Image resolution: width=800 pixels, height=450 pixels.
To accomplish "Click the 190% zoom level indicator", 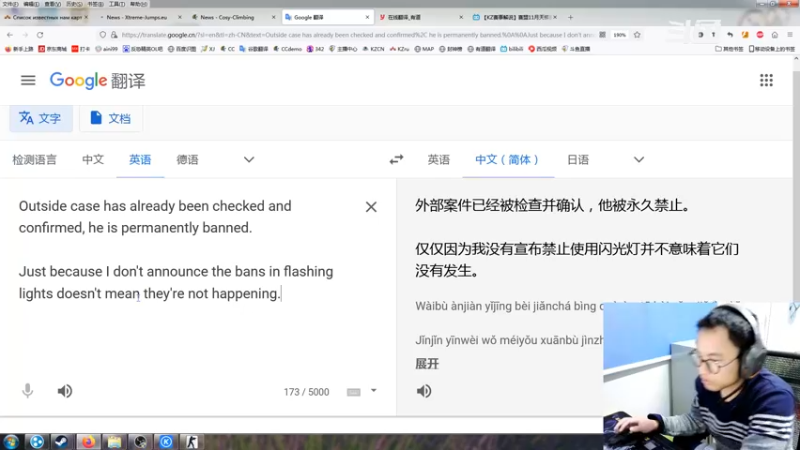I will click(619, 35).
